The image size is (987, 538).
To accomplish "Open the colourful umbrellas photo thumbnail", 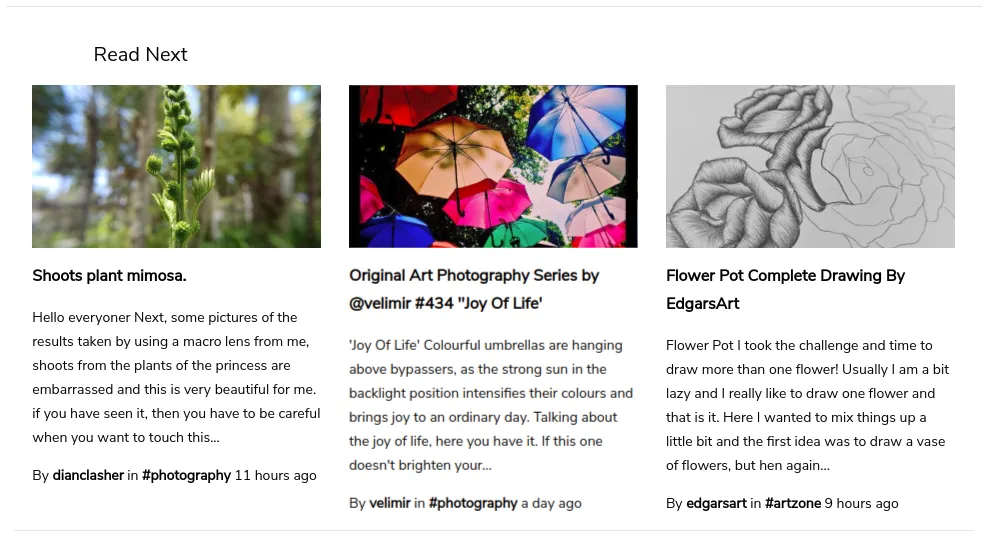I will [493, 167].
